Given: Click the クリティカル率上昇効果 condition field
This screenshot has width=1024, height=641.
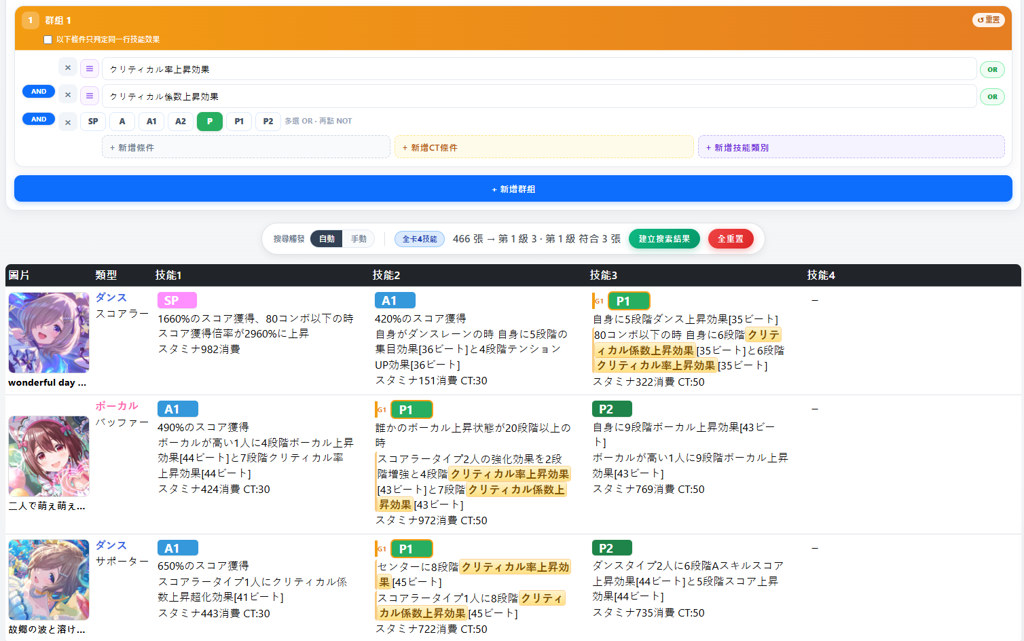Looking at the screenshot, I should pyautogui.click(x=539, y=69).
